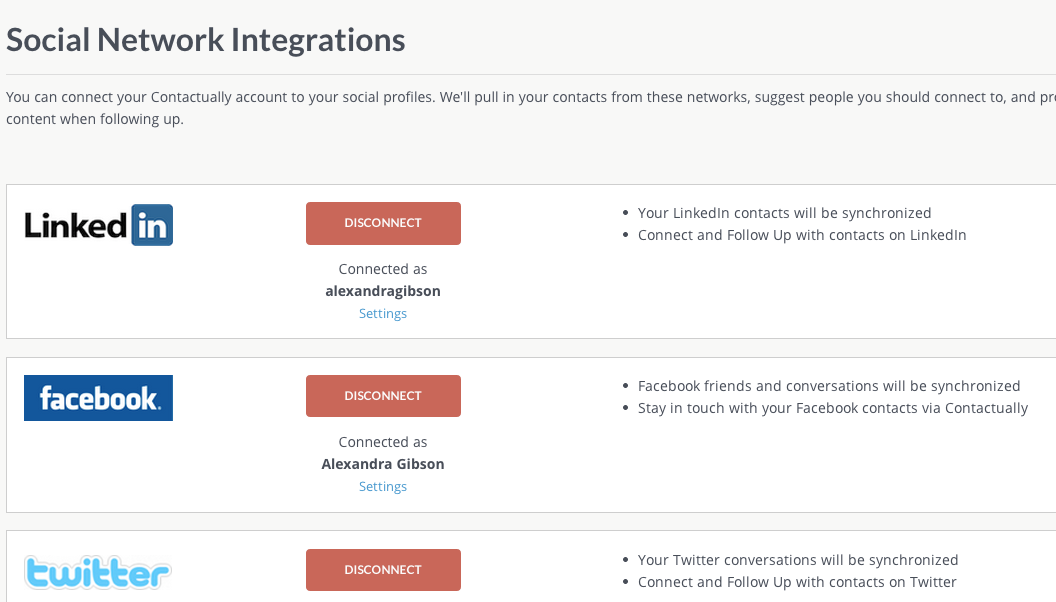1056x602 pixels.
Task: Click "Connected as" label under Facebook
Action: coord(383,442)
